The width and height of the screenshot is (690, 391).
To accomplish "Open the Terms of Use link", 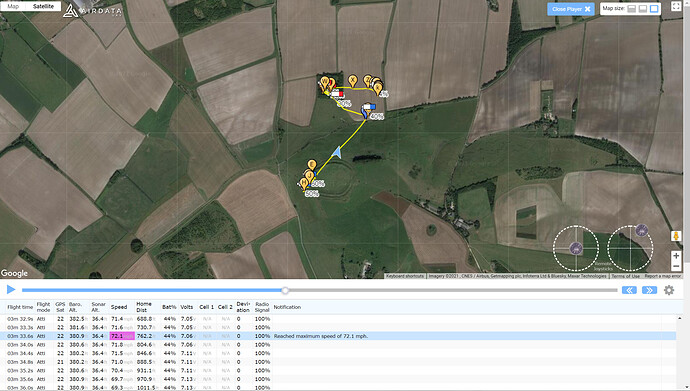I will click(x=625, y=276).
